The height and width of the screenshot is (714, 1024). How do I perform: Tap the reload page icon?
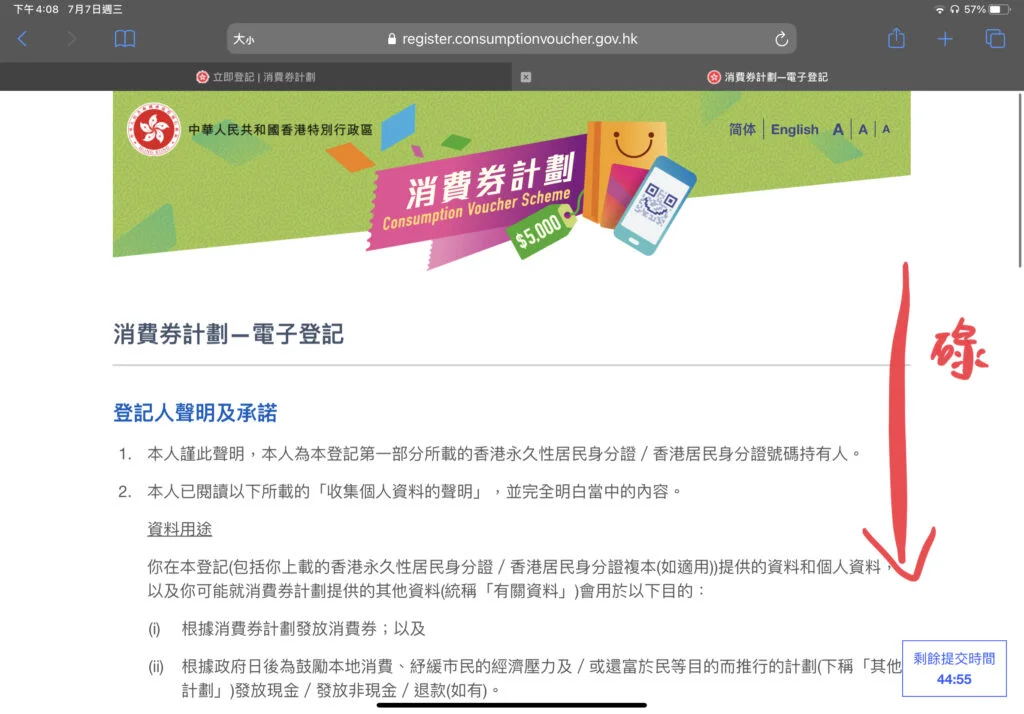[x=781, y=39]
